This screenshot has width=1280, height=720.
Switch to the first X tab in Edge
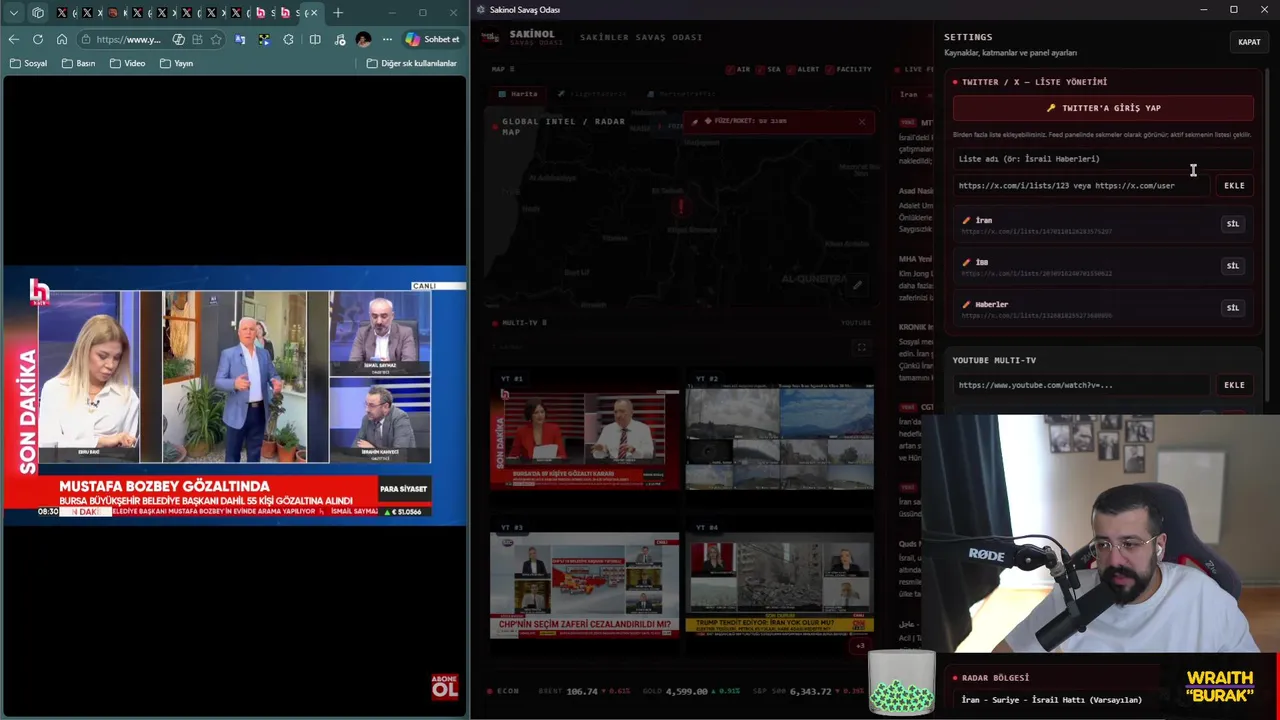coord(63,13)
